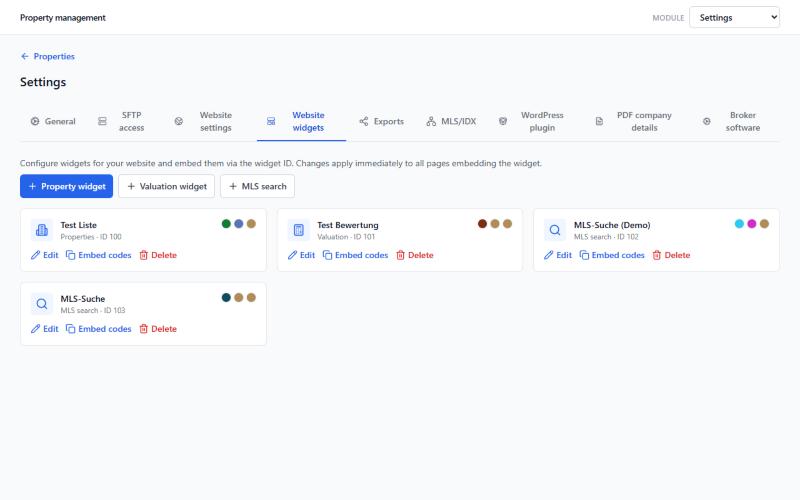Image resolution: width=800 pixels, height=500 pixels.
Task: Click the Broker software icon
Action: pos(707,121)
